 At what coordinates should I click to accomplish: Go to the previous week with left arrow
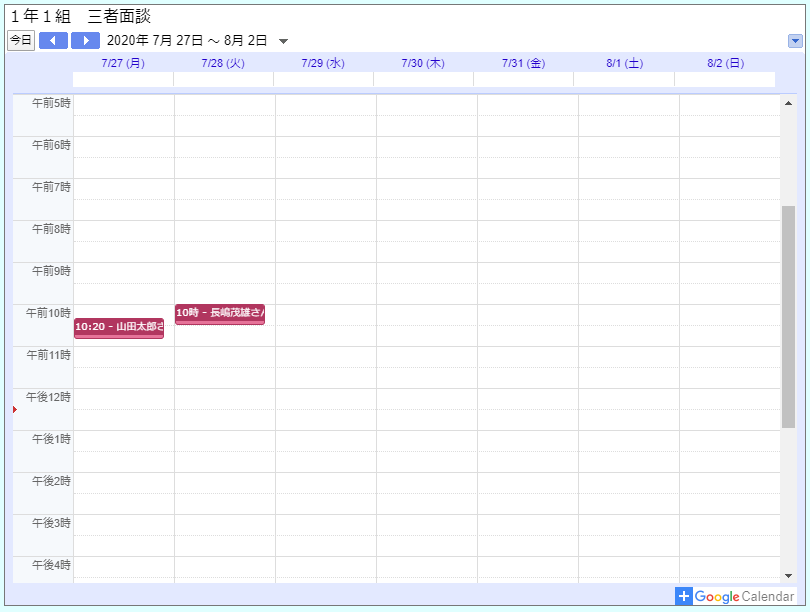53,40
